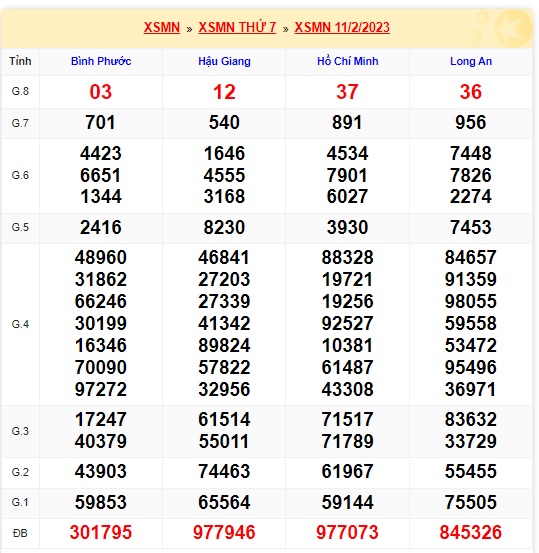Open the XSMN breadcrumb link

[162, 28]
